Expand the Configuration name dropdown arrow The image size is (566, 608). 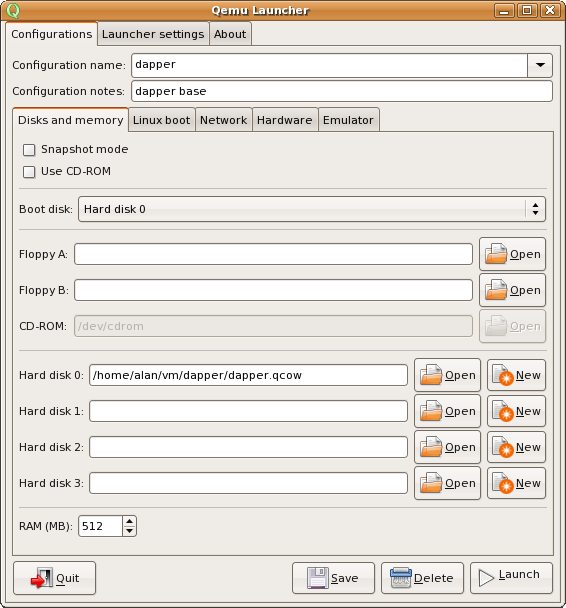[540, 65]
